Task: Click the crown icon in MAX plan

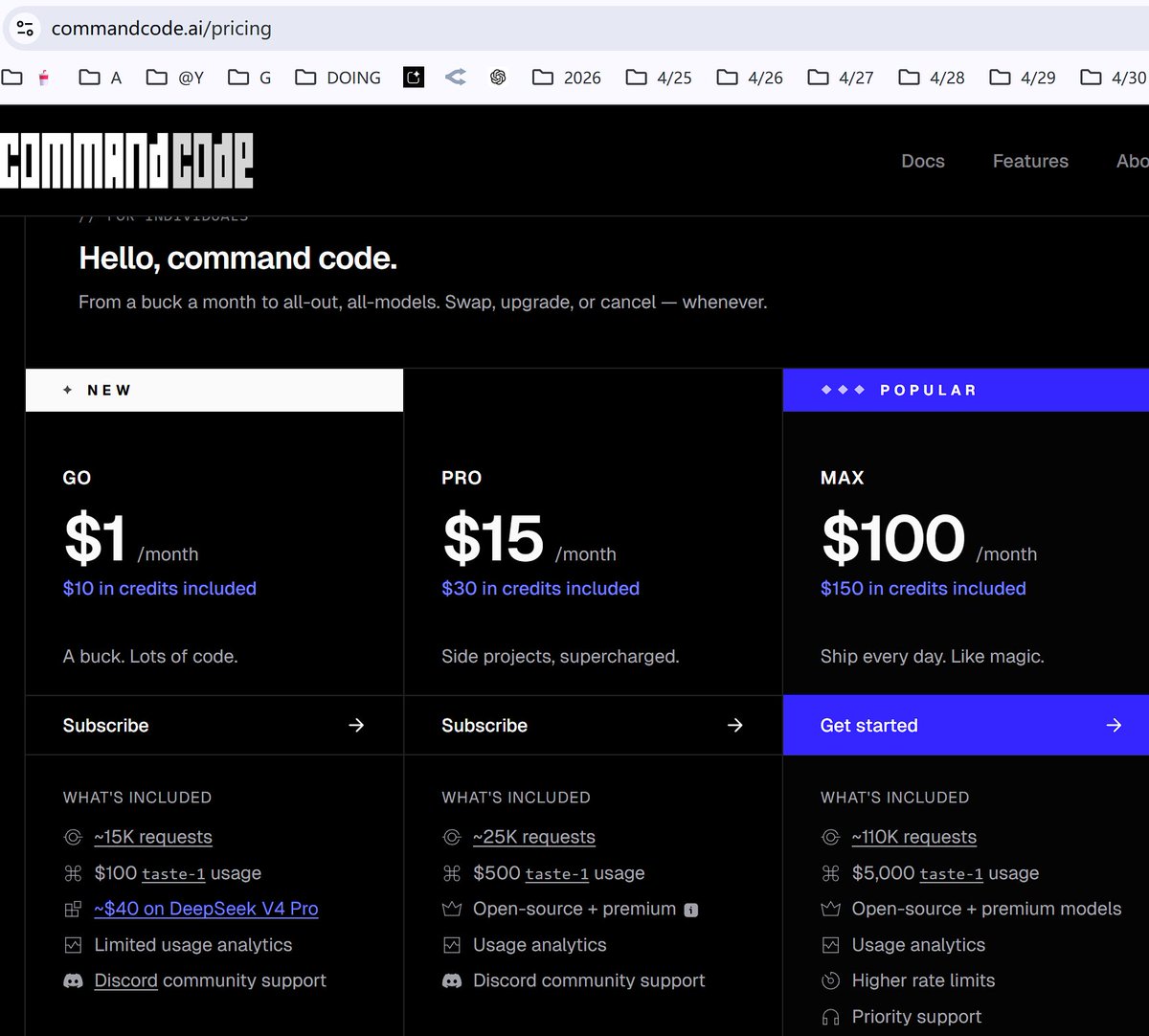Action: [830, 910]
